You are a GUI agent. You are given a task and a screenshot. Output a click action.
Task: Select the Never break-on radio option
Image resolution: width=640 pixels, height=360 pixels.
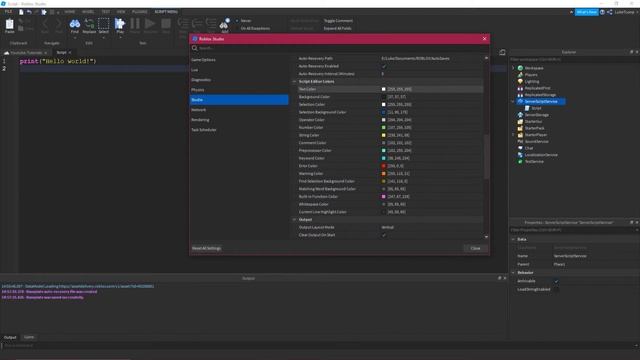(x=237, y=21)
